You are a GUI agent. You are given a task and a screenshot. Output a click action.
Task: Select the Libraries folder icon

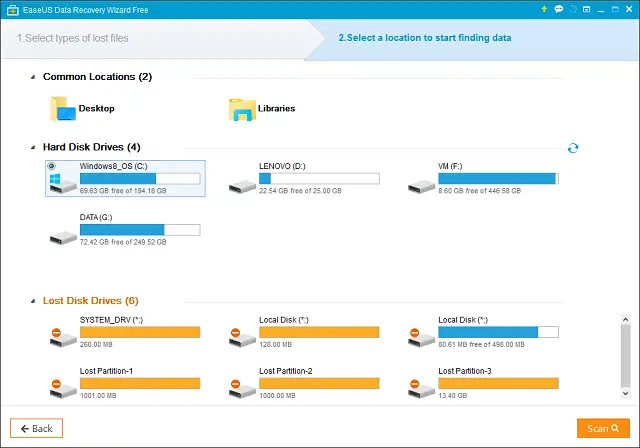click(x=242, y=109)
